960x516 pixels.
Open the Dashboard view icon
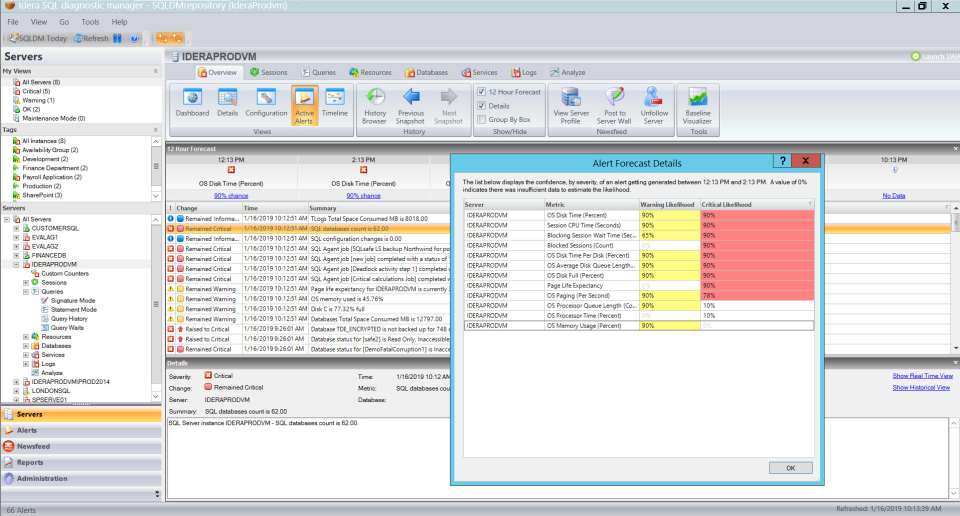click(192, 102)
